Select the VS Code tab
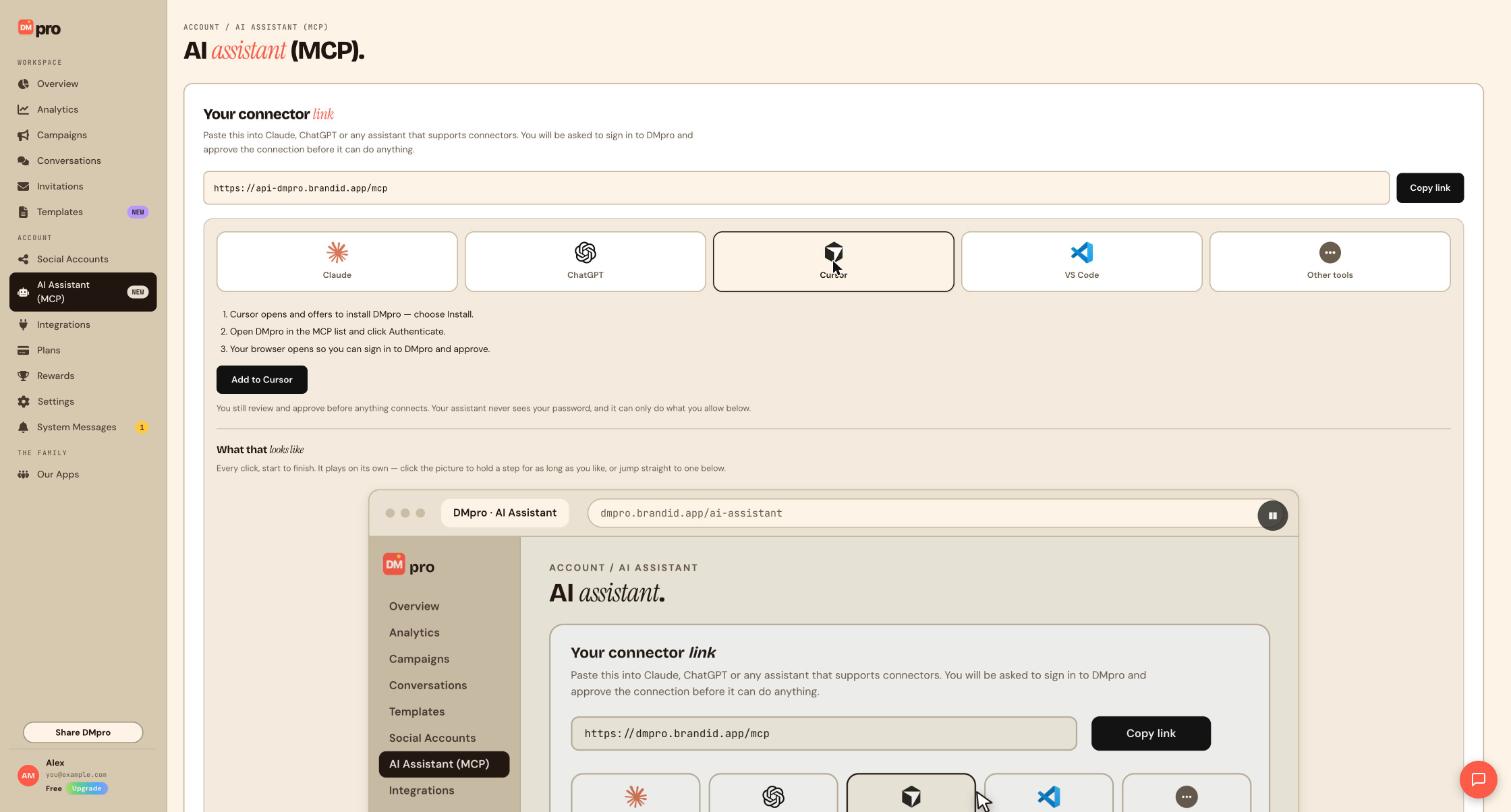The width and height of the screenshot is (1511, 812). pos(1081,262)
